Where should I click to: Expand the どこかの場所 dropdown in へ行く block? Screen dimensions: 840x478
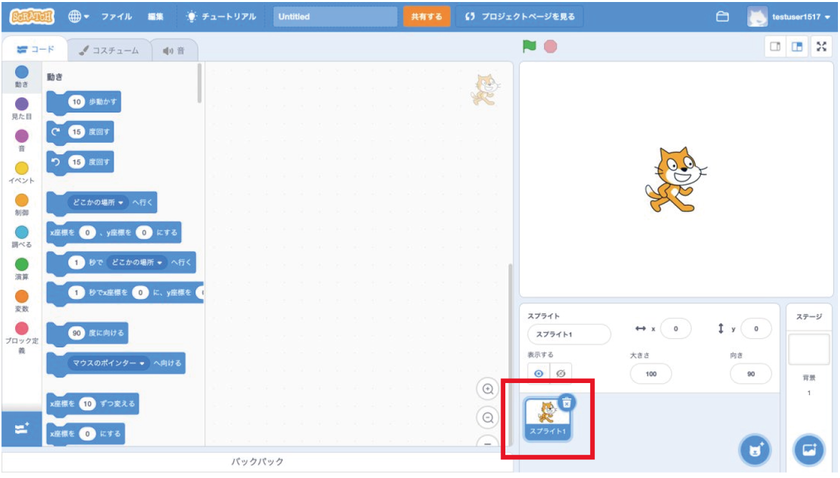pyautogui.click(x=98, y=202)
